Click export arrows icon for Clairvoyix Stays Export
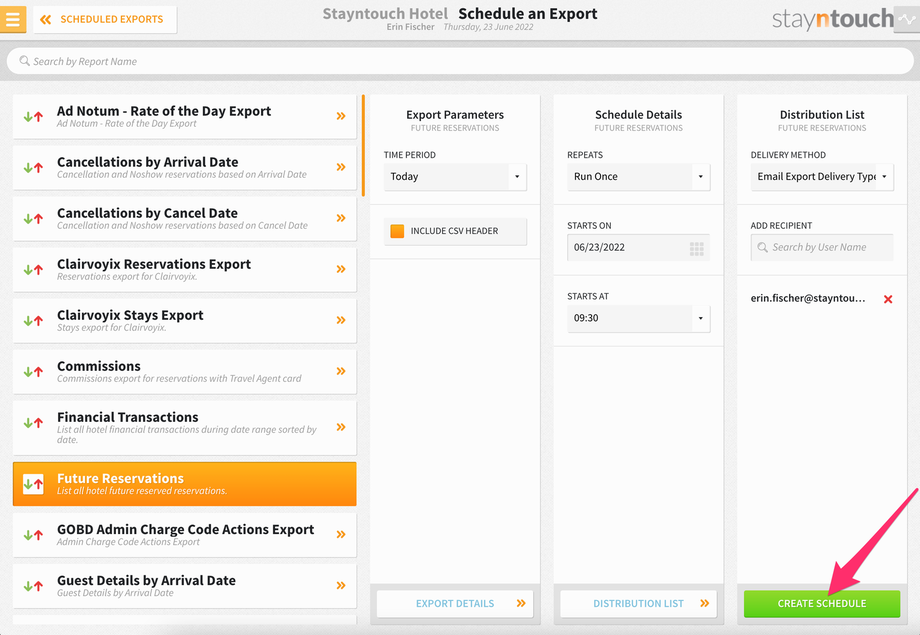 pos(33,321)
